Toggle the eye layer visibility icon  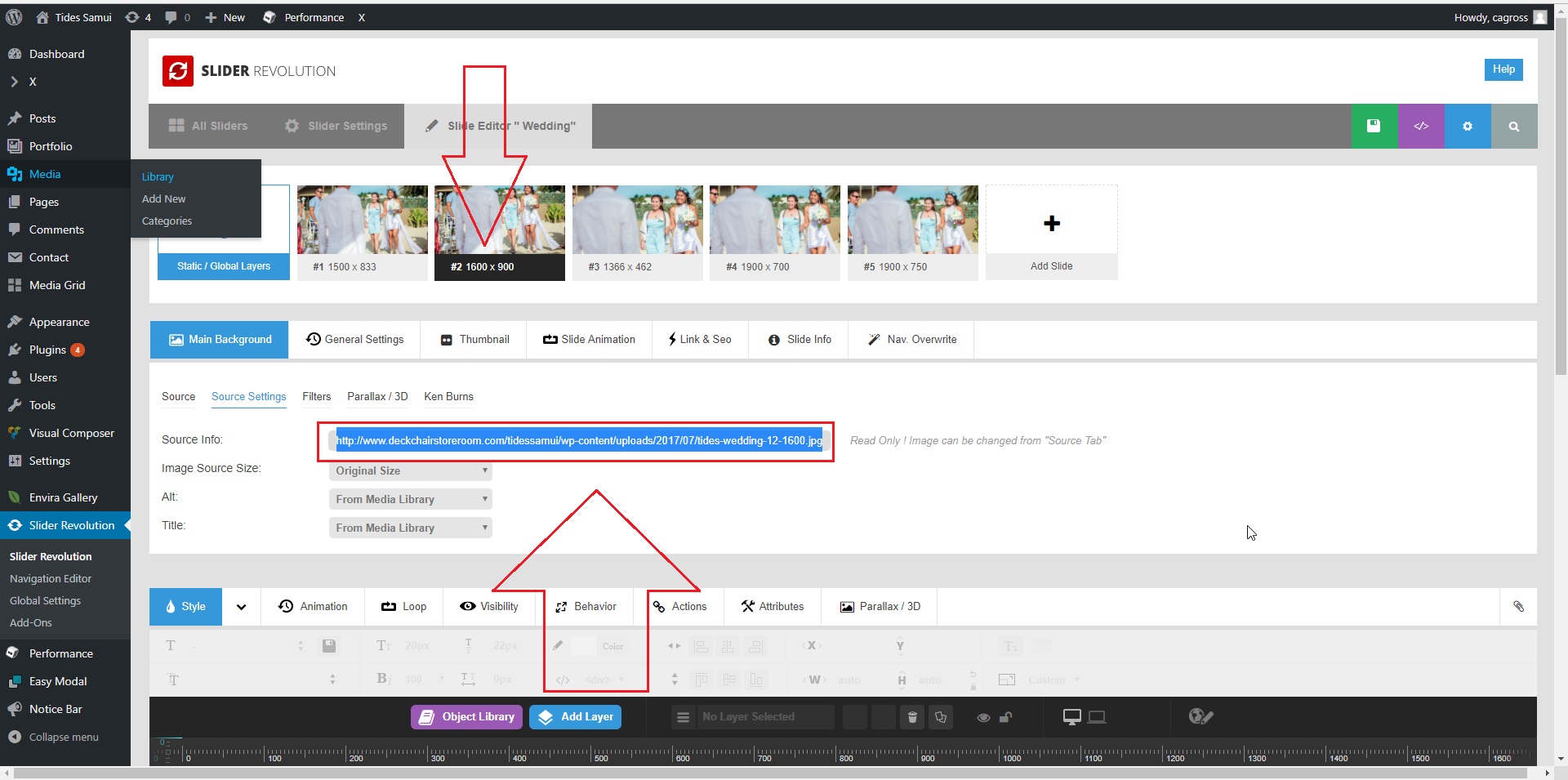983,717
